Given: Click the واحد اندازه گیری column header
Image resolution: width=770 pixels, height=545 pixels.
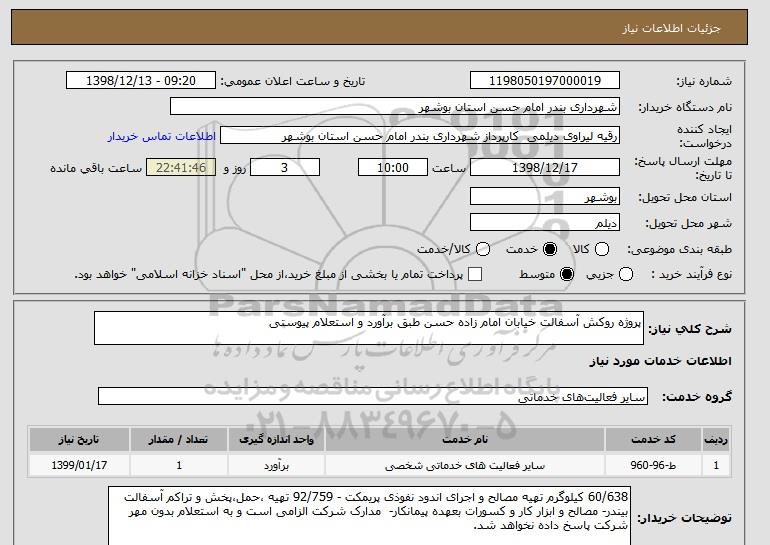Looking at the screenshot, I should (276, 439).
